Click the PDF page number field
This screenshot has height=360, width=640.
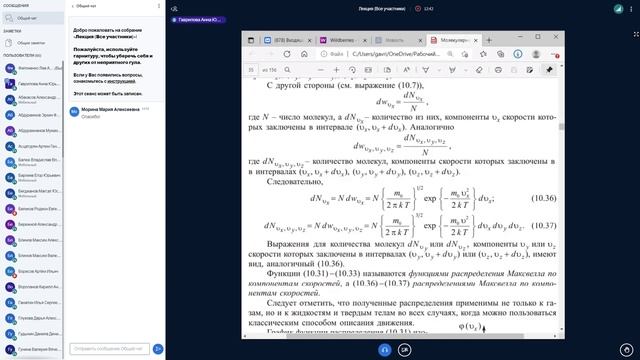(x=251, y=70)
